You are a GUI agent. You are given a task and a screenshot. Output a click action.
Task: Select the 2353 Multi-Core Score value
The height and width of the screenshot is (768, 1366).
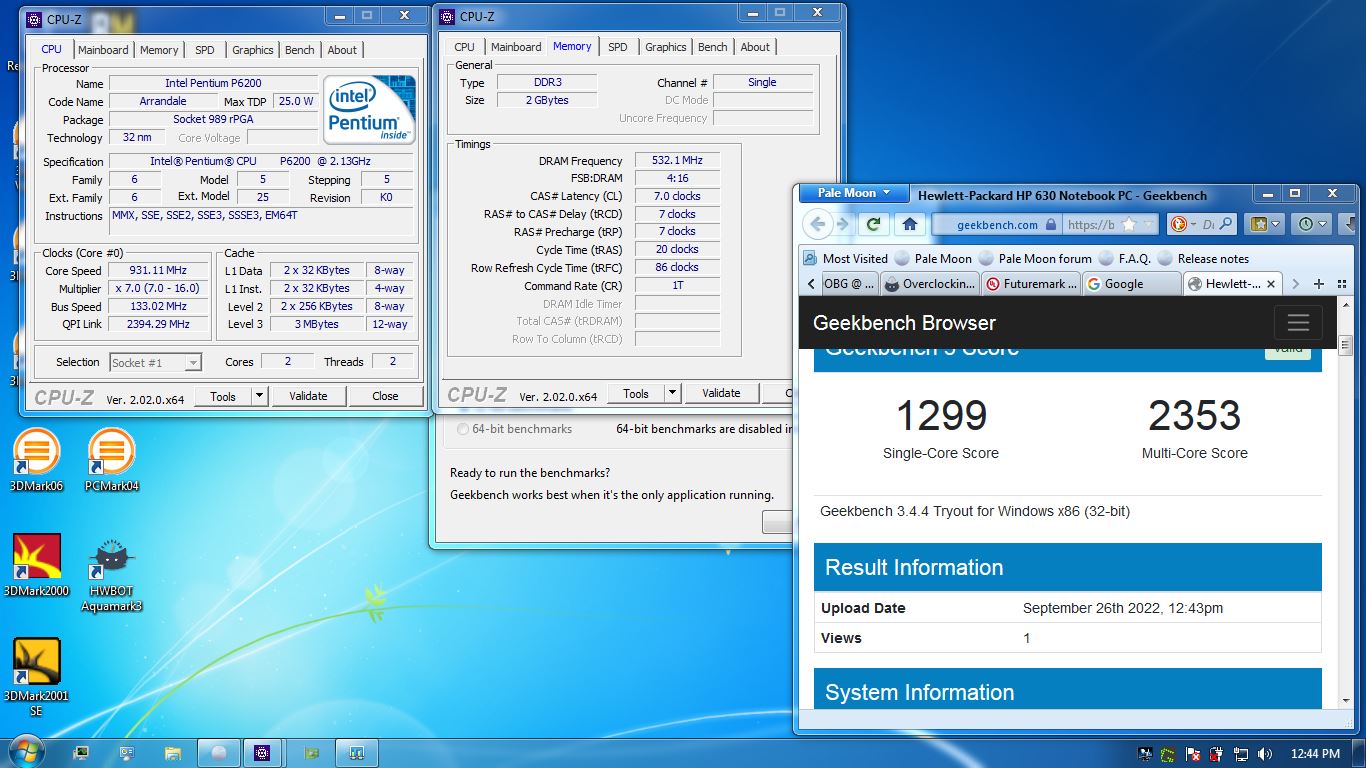(1194, 416)
